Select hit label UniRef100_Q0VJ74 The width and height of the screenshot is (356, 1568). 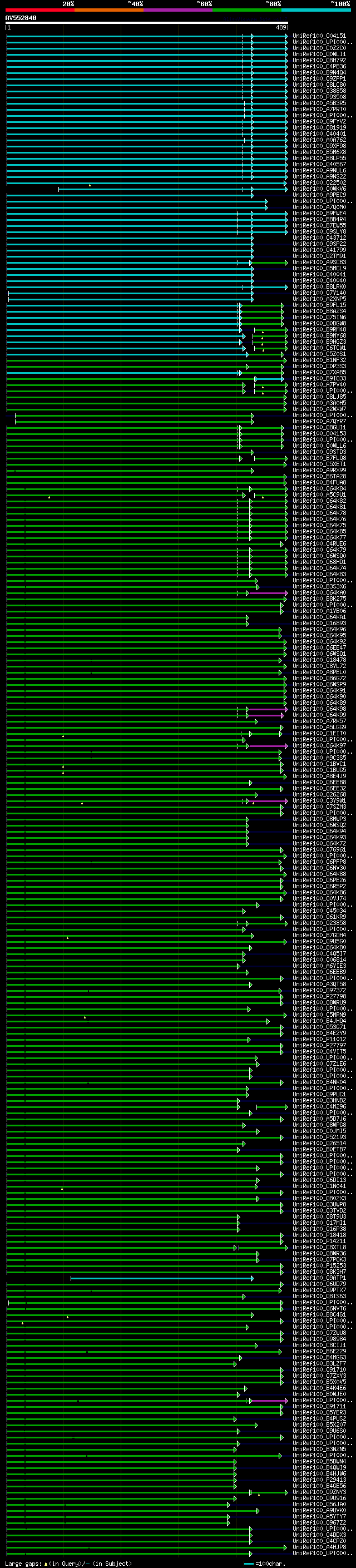(x=319, y=898)
